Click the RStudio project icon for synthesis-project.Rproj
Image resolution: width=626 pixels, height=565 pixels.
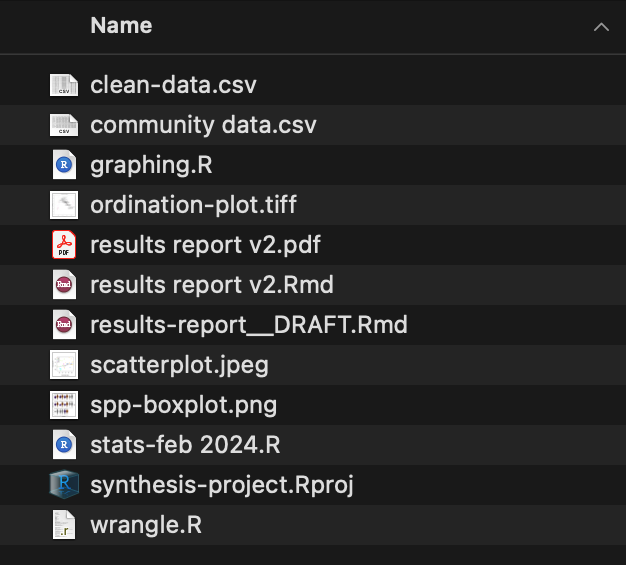(64, 485)
